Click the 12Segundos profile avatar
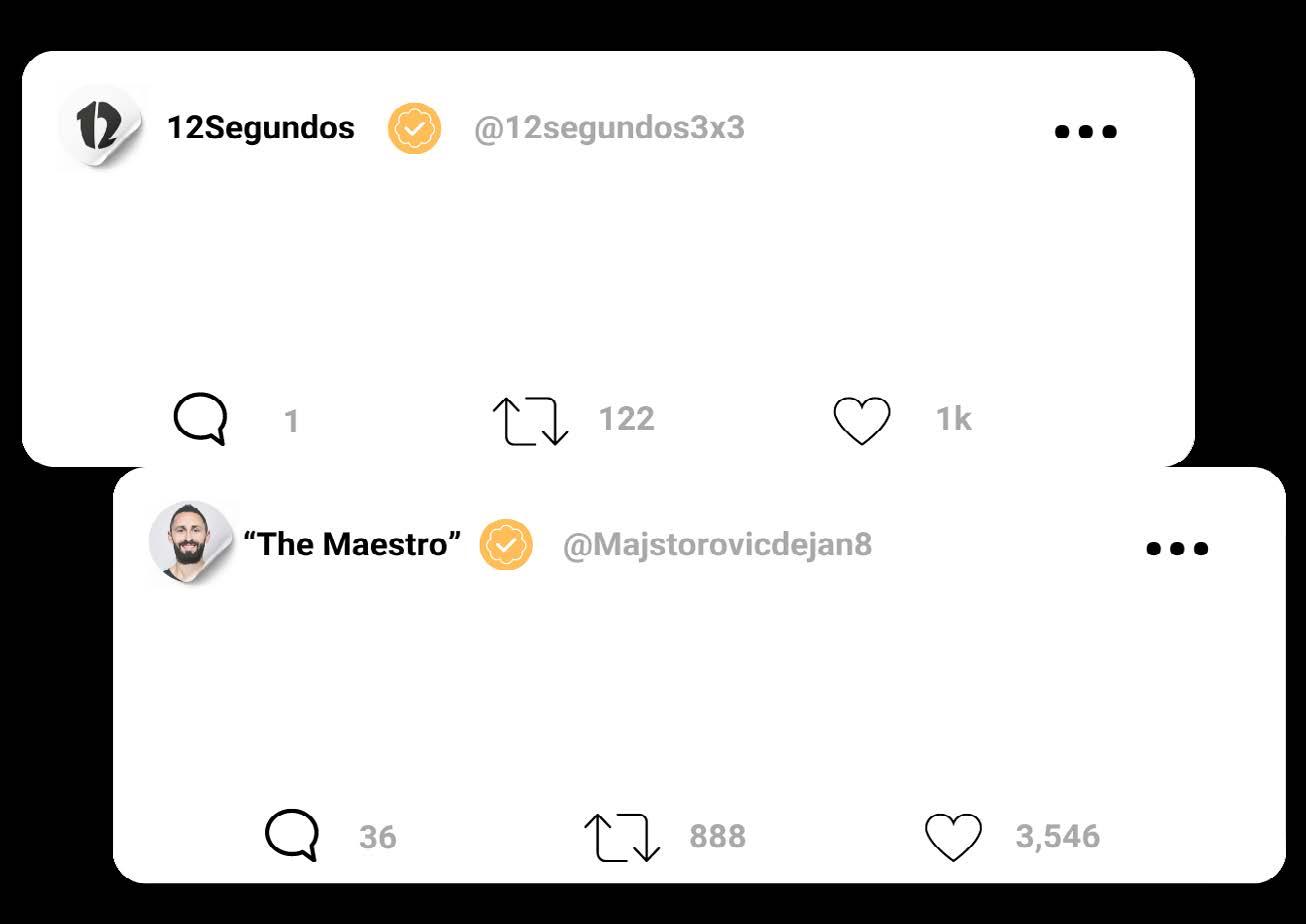The height and width of the screenshot is (924, 1306). [x=100, y=127]
